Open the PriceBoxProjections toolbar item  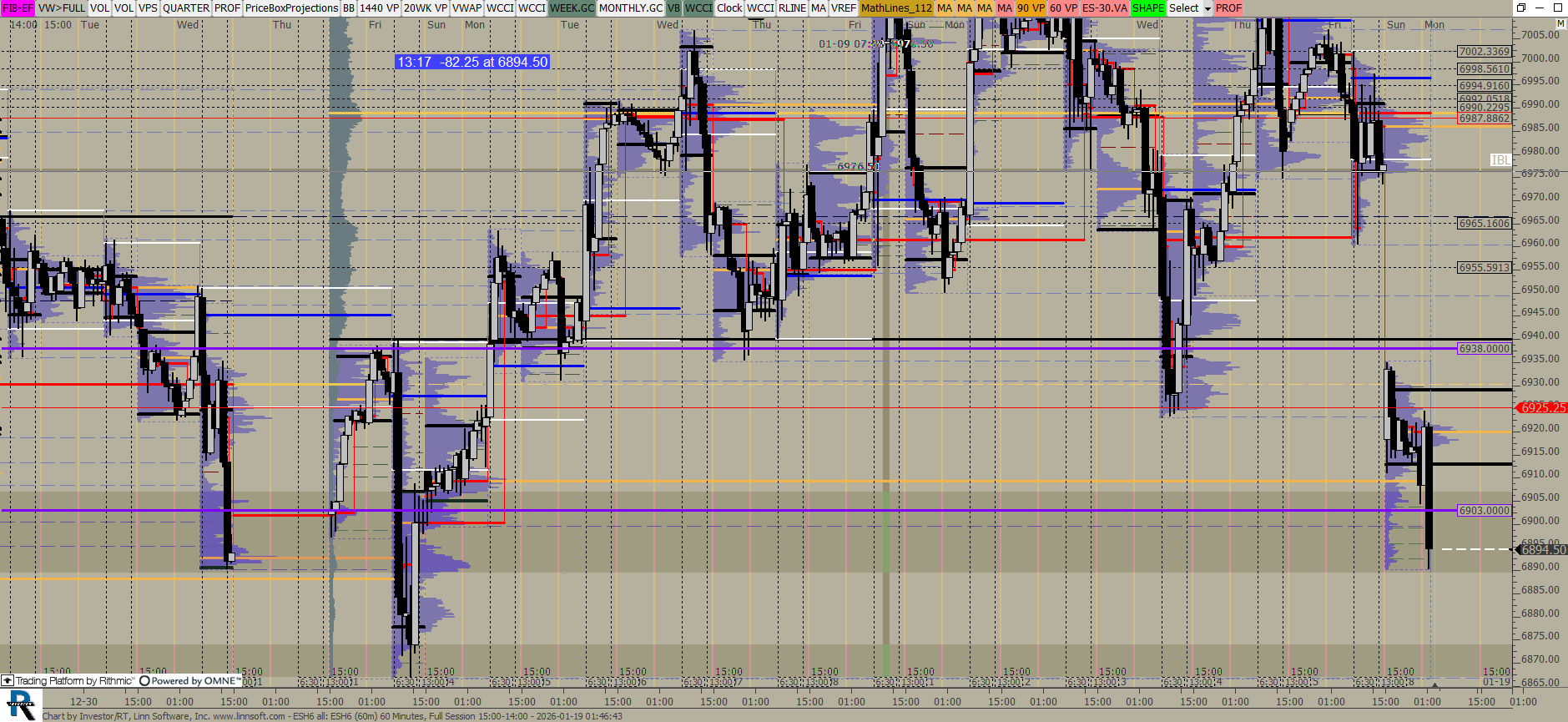point(291,8)
